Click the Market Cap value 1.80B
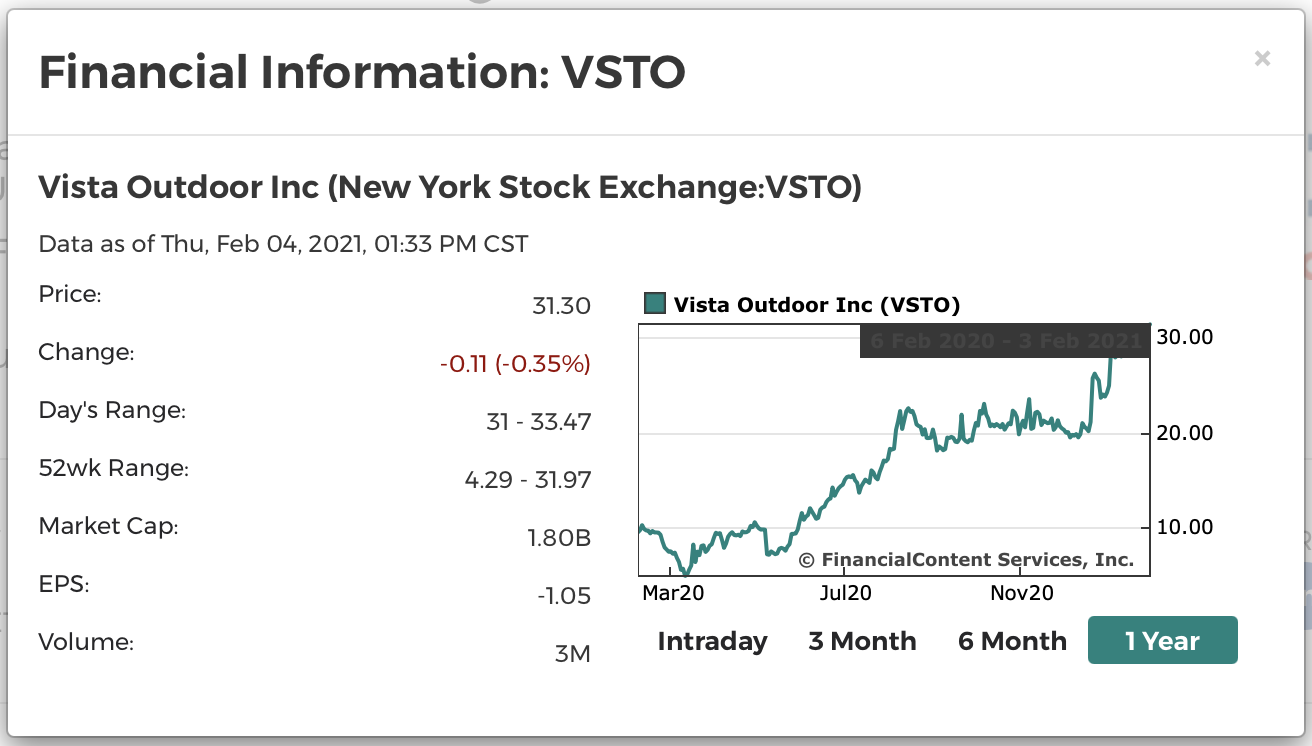This screenshot has width=1312, height=746. [x=559, y=538]
